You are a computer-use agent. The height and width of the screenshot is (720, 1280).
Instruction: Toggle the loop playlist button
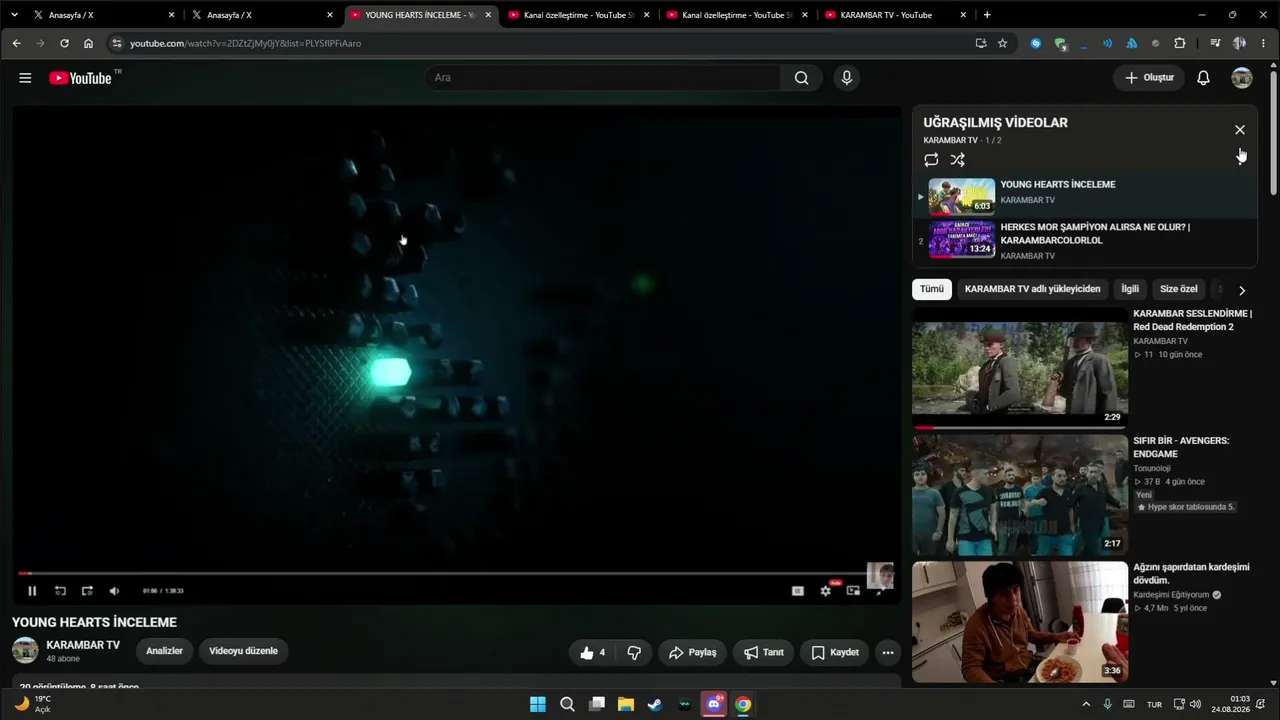[931, 160]
